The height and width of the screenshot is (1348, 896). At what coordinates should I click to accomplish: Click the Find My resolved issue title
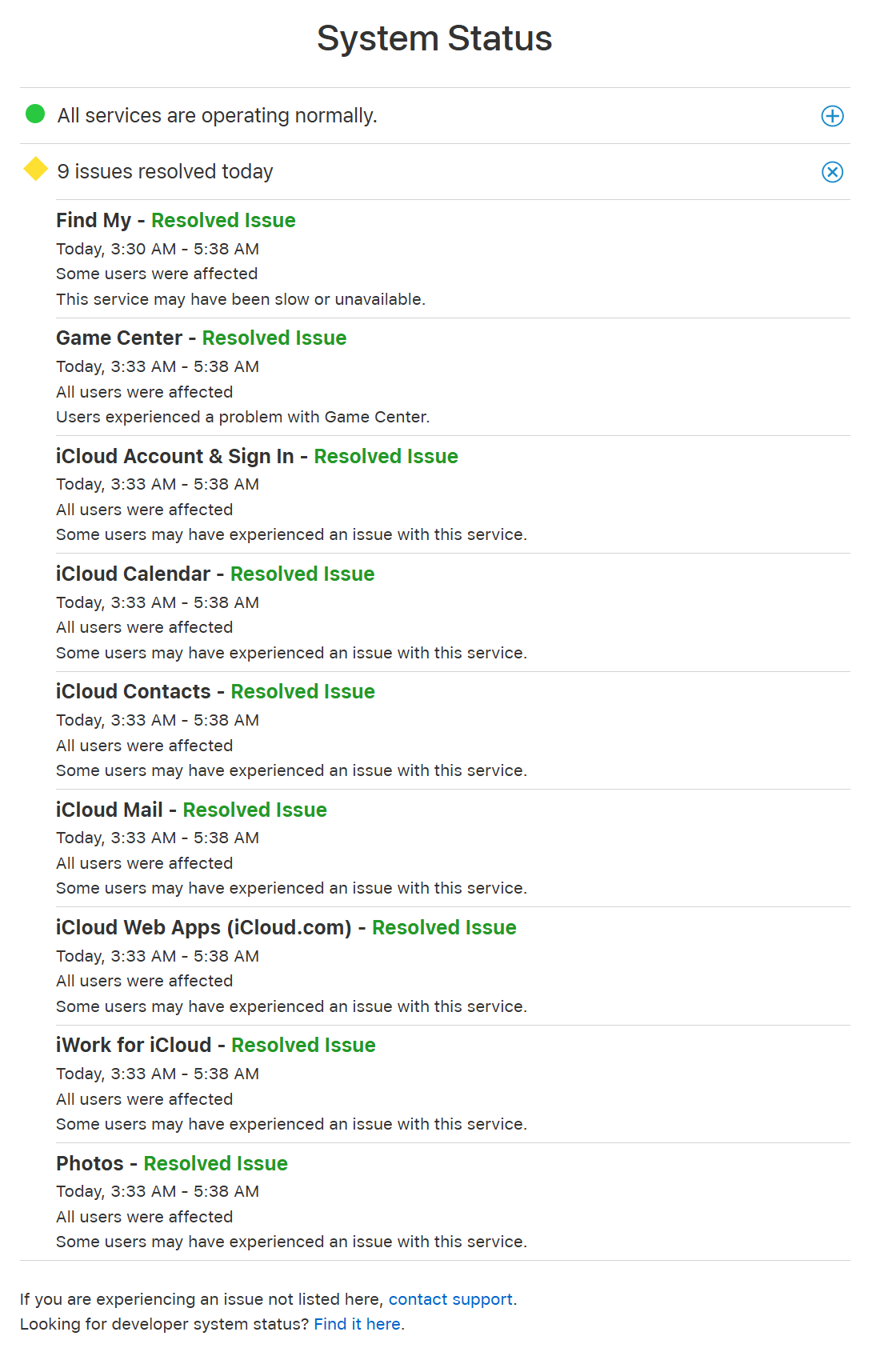pyautogui.click(x=176, y=221)
